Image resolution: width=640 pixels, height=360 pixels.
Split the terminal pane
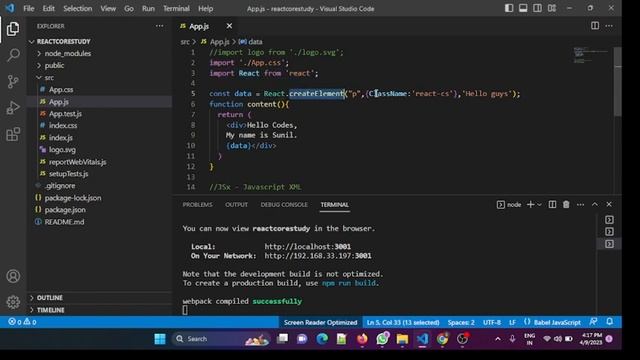point(552,204)
